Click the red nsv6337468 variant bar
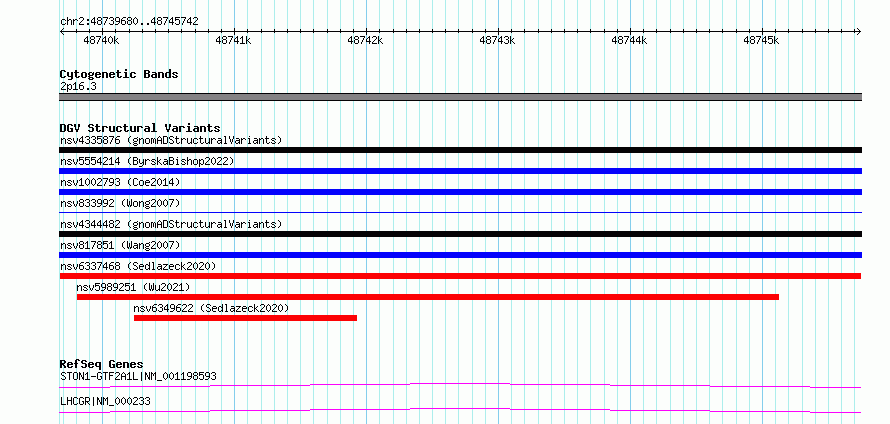This screenshot has width=890, height=424. [460, 276]
